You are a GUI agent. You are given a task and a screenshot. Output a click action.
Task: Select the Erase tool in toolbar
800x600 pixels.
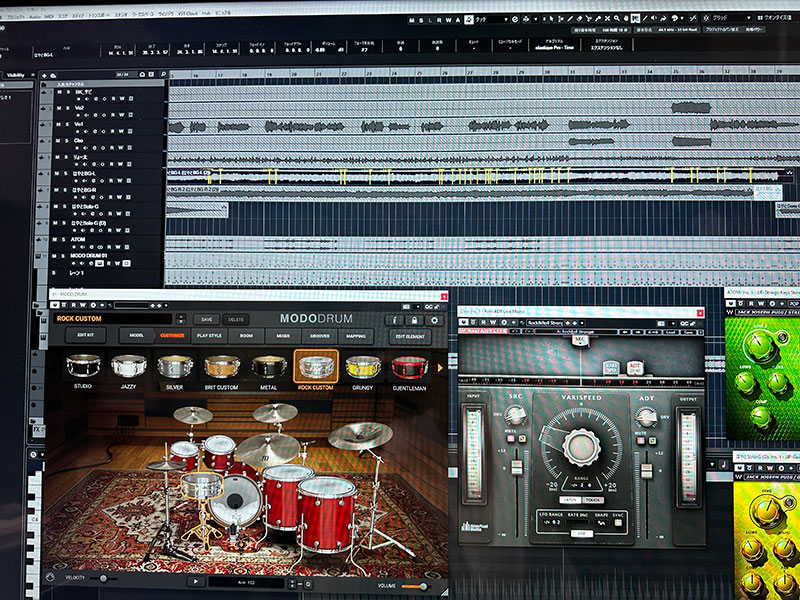click(579, 19)
